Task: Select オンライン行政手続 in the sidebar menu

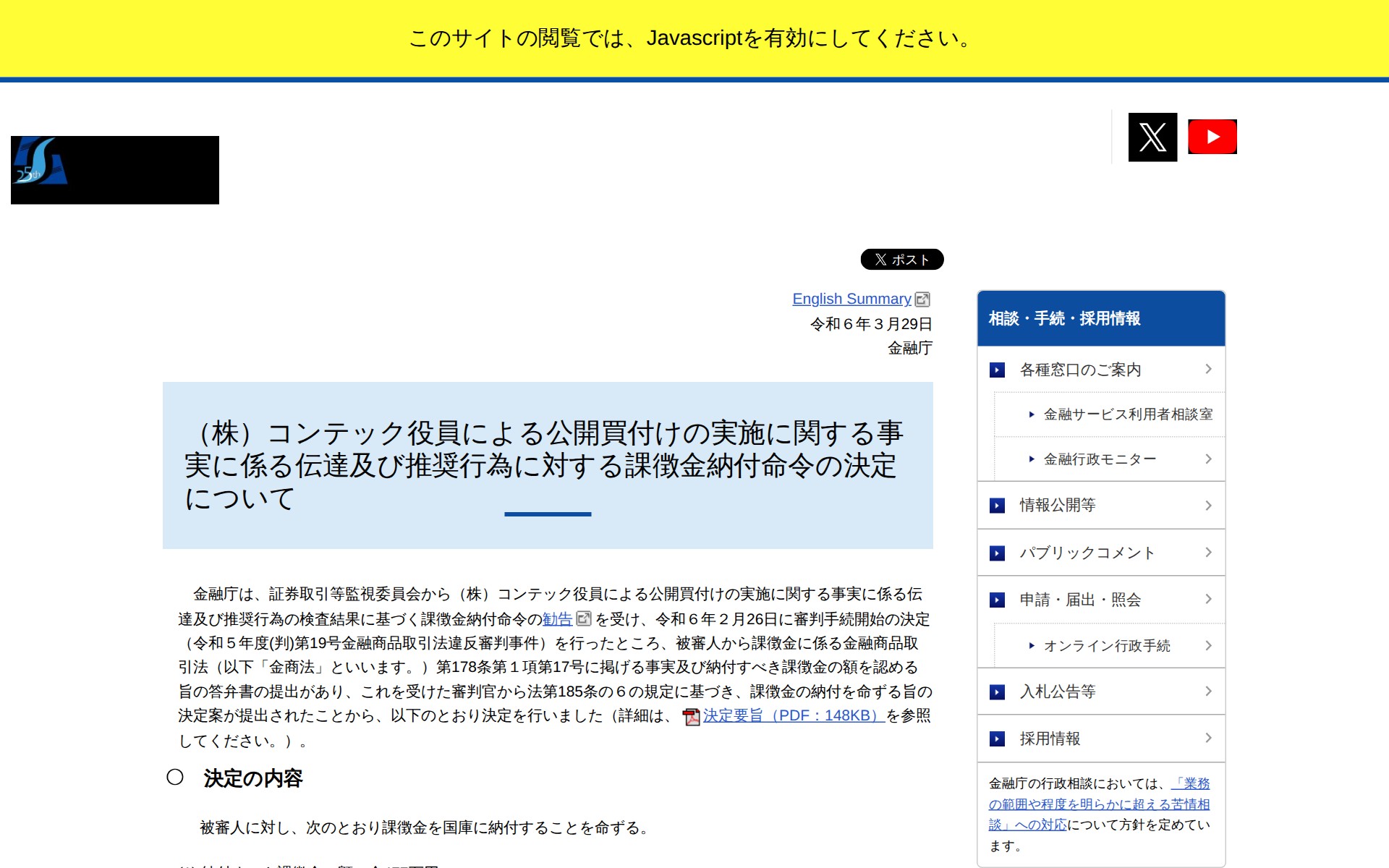Action: click(1108, 646)
